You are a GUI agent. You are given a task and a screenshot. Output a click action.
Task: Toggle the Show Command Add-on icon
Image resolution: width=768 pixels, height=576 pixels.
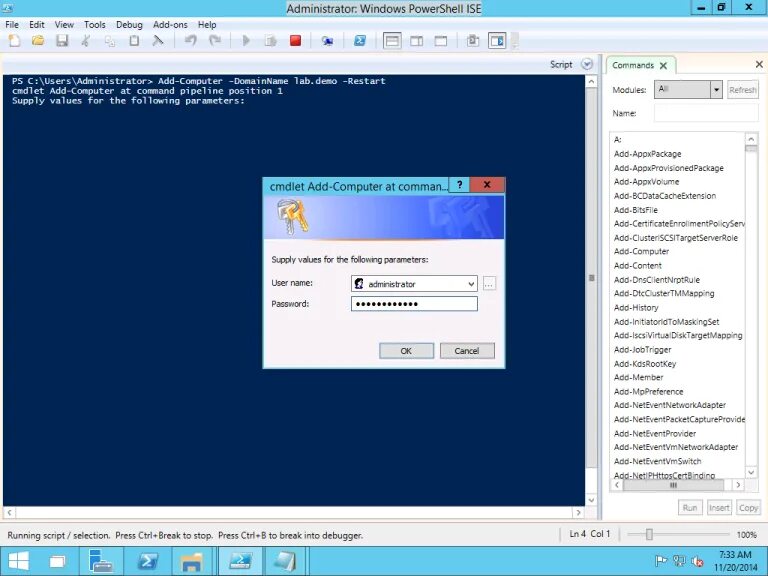point(497,41)
